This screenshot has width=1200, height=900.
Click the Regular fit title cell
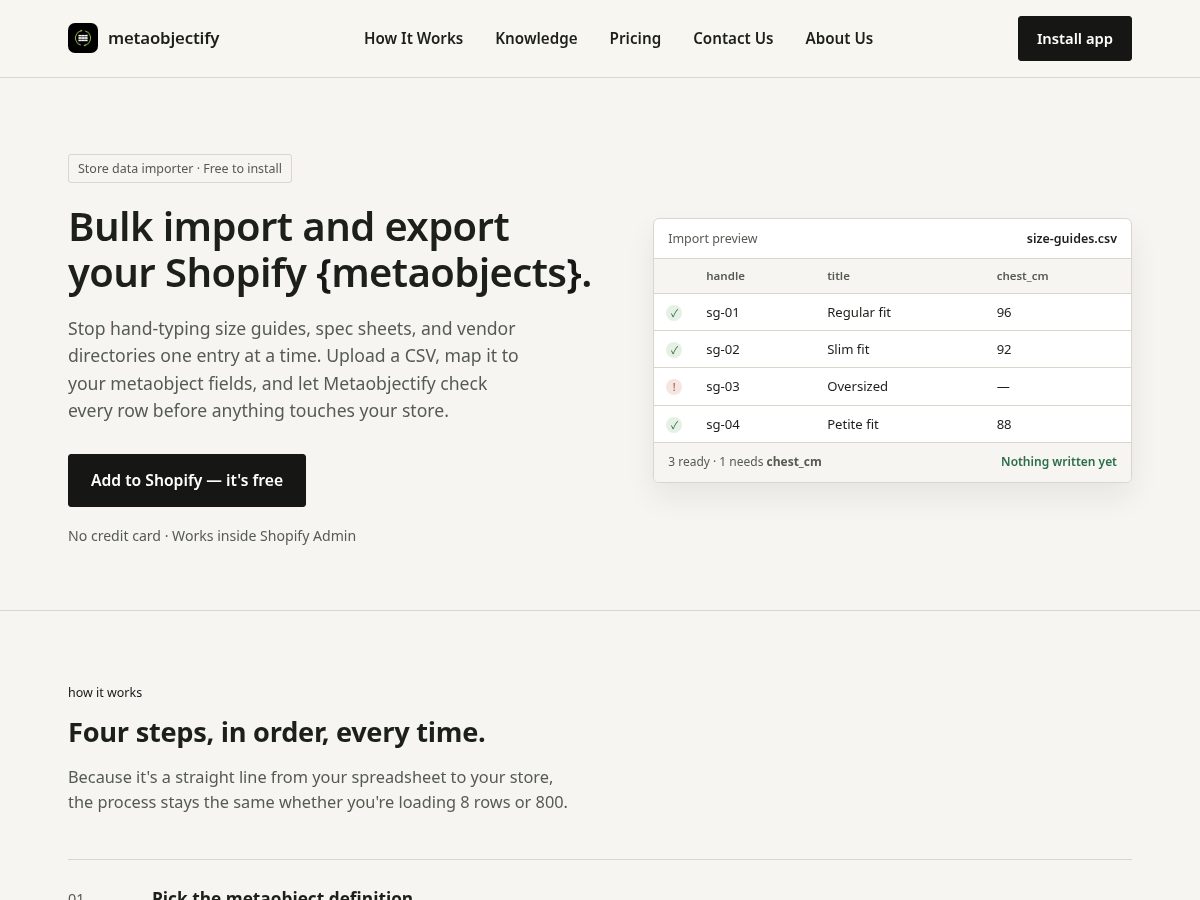click(x=859, y=312)
